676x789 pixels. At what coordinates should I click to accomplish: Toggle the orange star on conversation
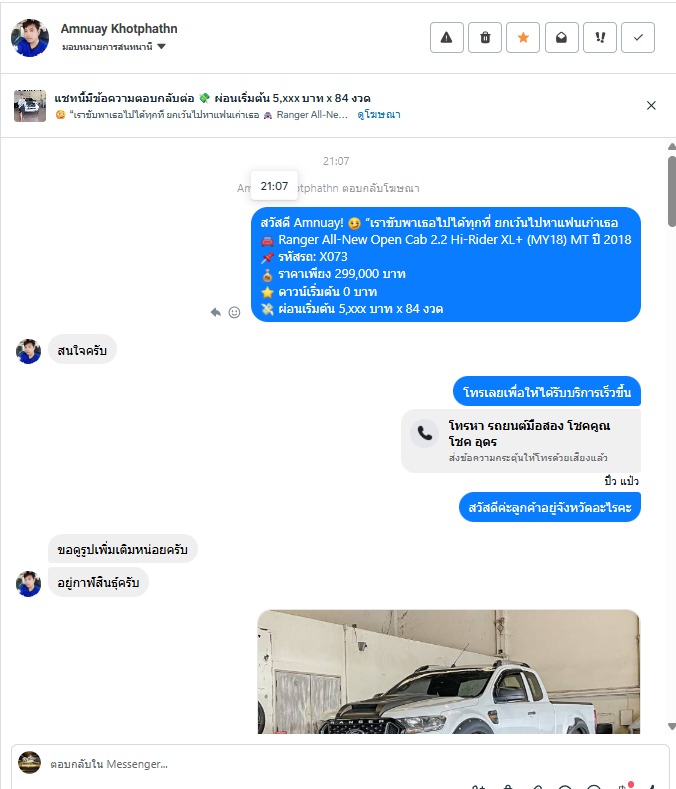tap(523, 38)
